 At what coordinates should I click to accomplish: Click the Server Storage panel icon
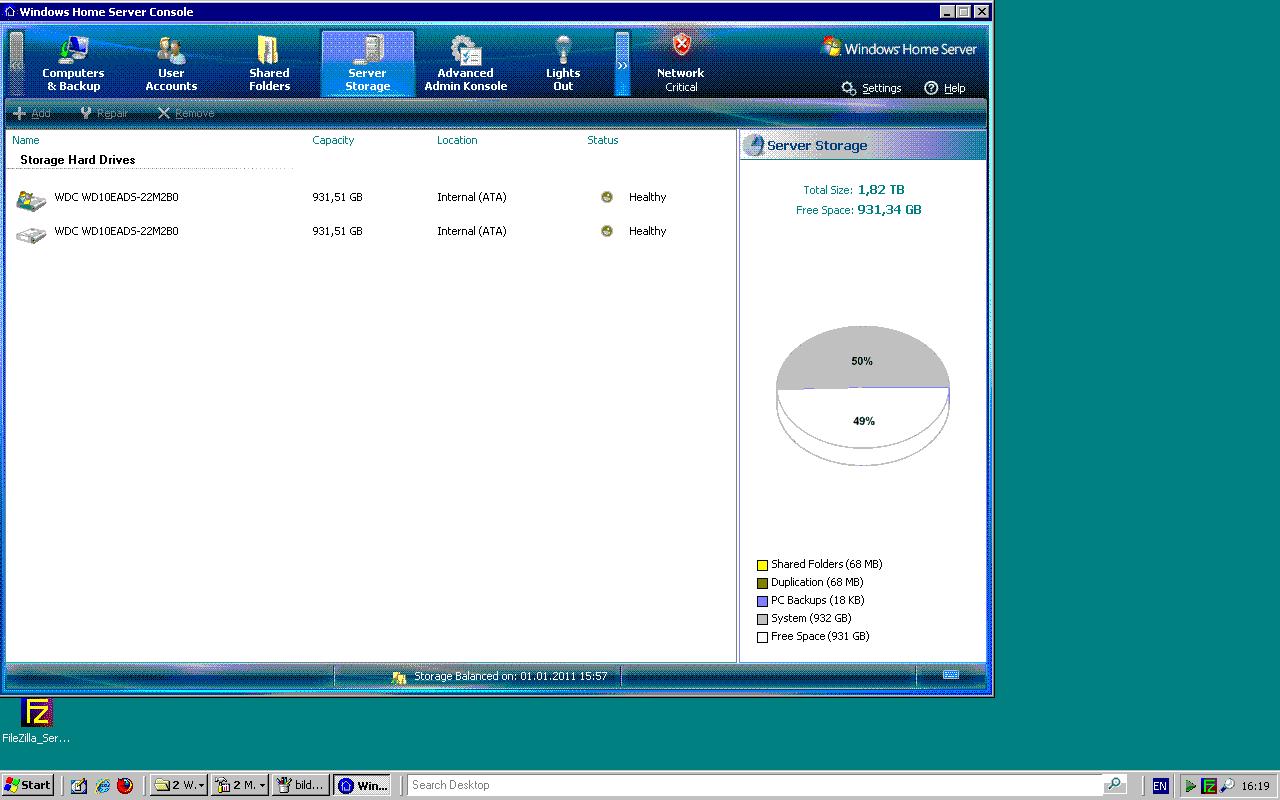pos(755,145)
